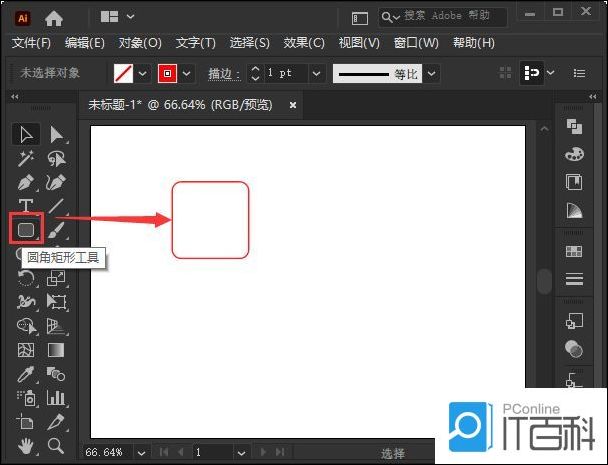Expand the Arrange Documents dropdown arrow
This screenshot has height=465, width=608.
131,17
